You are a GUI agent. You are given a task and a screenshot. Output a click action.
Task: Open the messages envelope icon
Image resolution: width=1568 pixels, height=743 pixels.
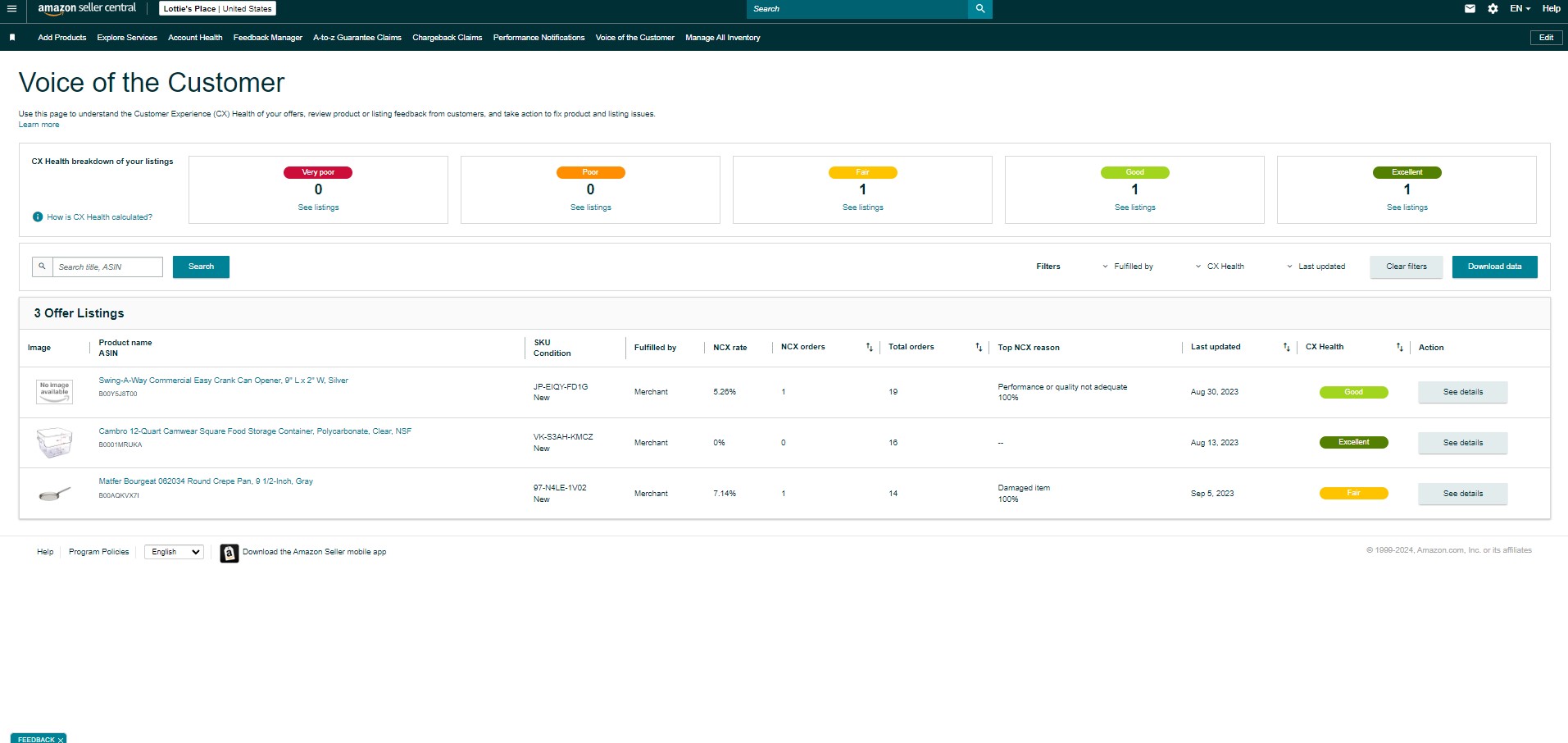click(1470, 8)
